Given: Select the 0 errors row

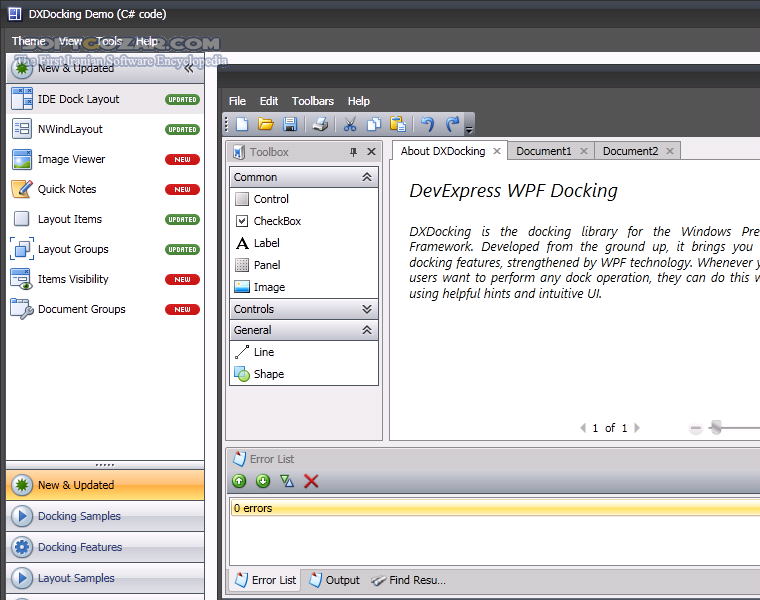Looking at the screenshot, I should tap(495, 508).
